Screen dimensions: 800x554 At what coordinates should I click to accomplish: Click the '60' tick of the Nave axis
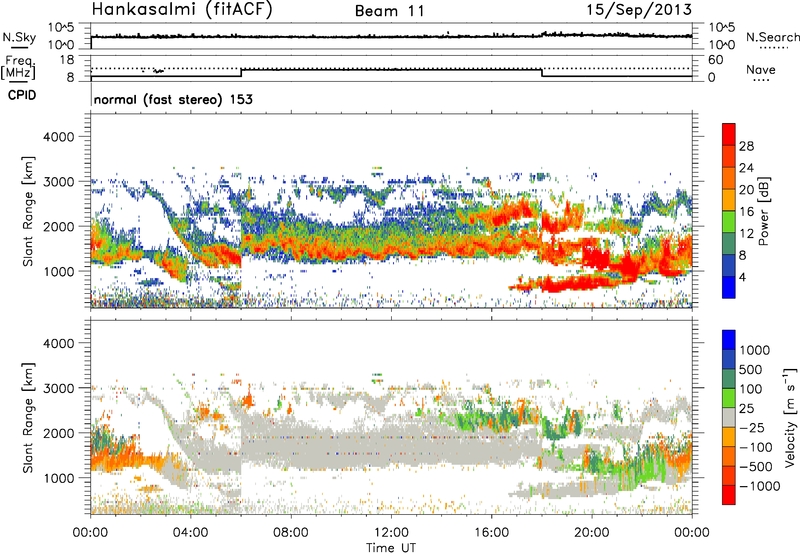click(715, 60)
